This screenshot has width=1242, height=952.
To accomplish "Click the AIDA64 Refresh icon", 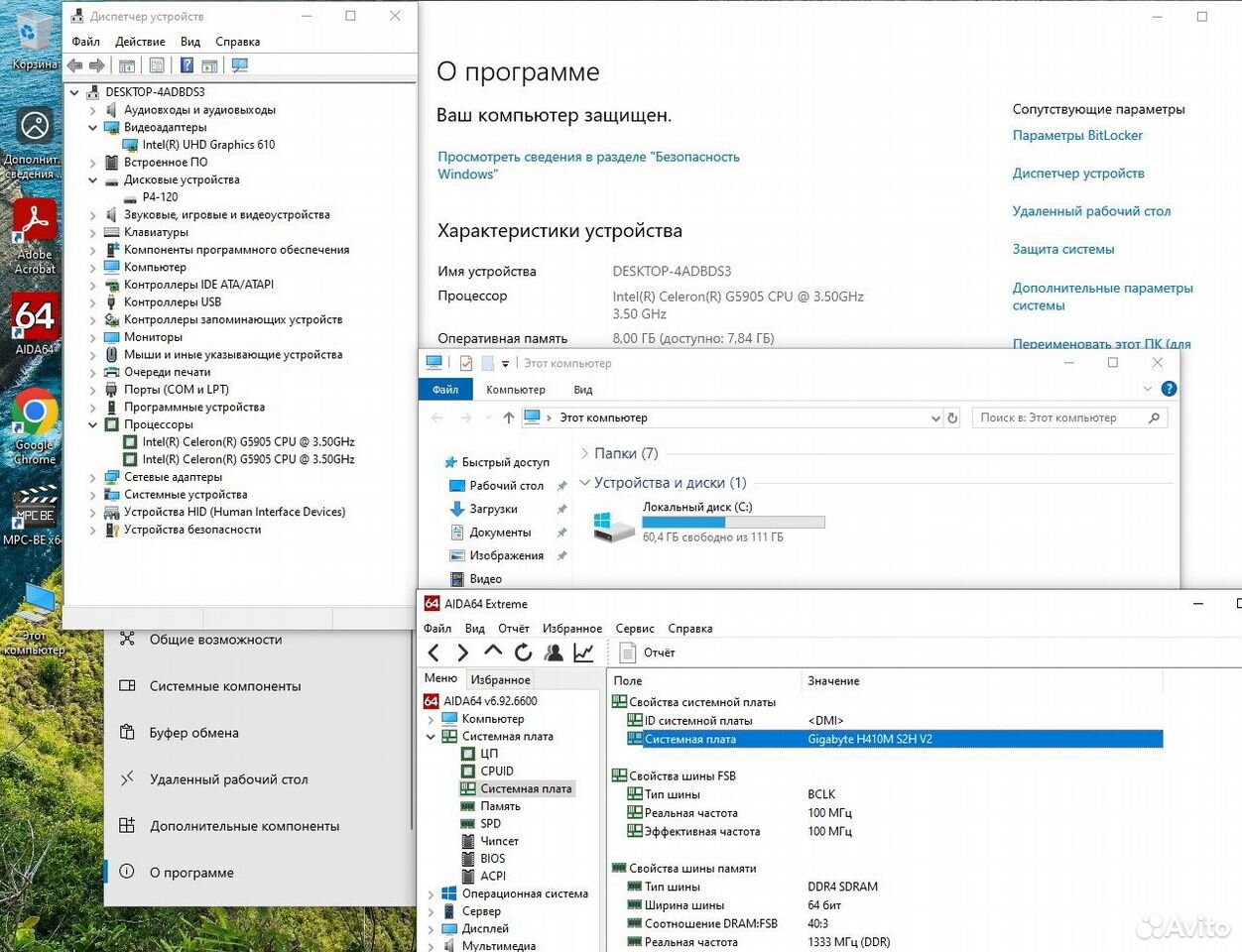I will [x=524, y=653].
